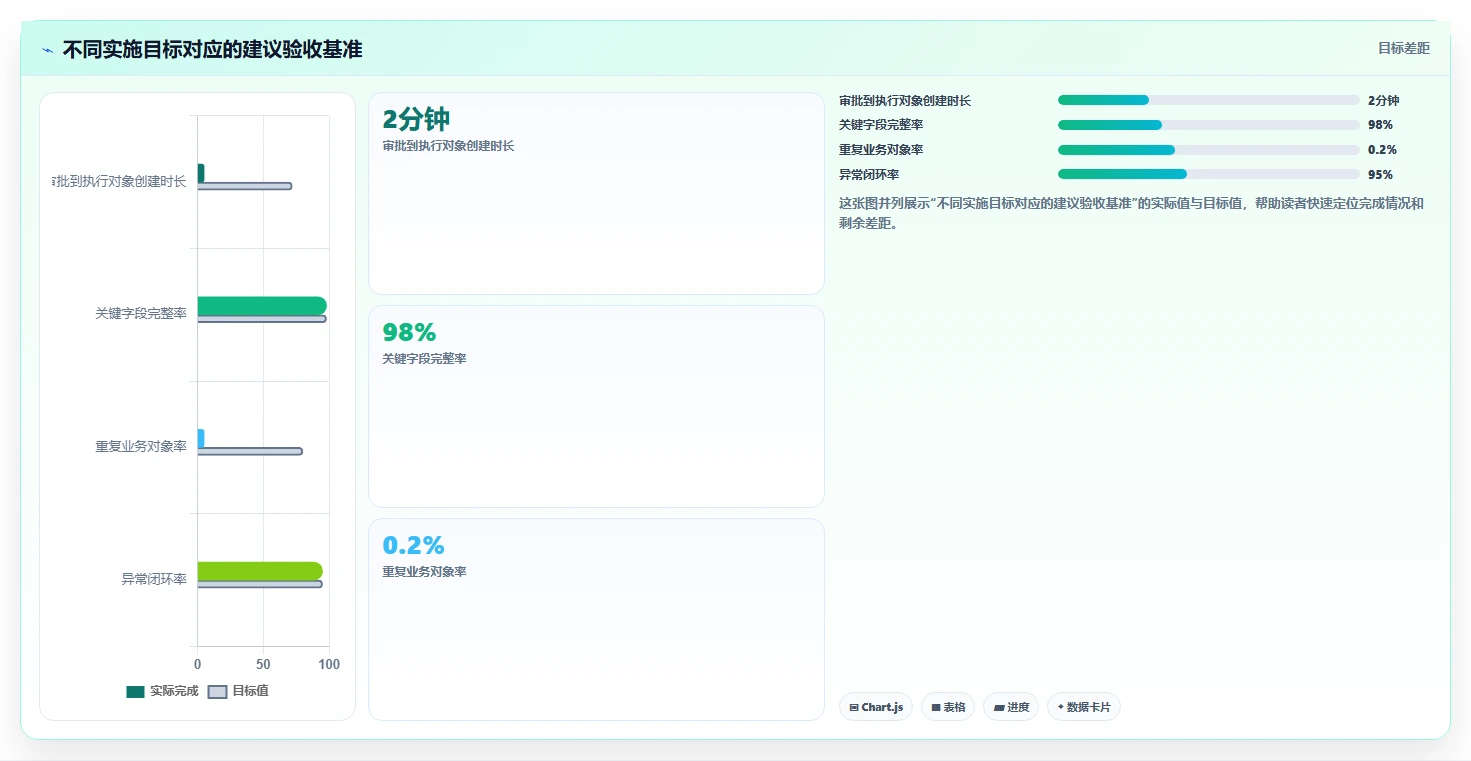Click the icon in the Chart.js tag
Image resolution: width=1471 pixels, height=761 pixels.
coord(854,707)
